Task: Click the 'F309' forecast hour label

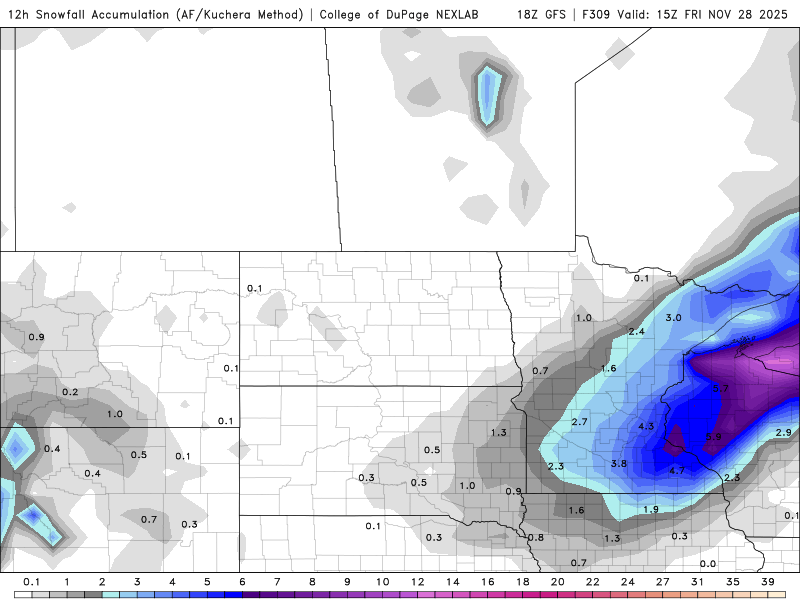Action: pyautogui.click(x=595, y=14)
